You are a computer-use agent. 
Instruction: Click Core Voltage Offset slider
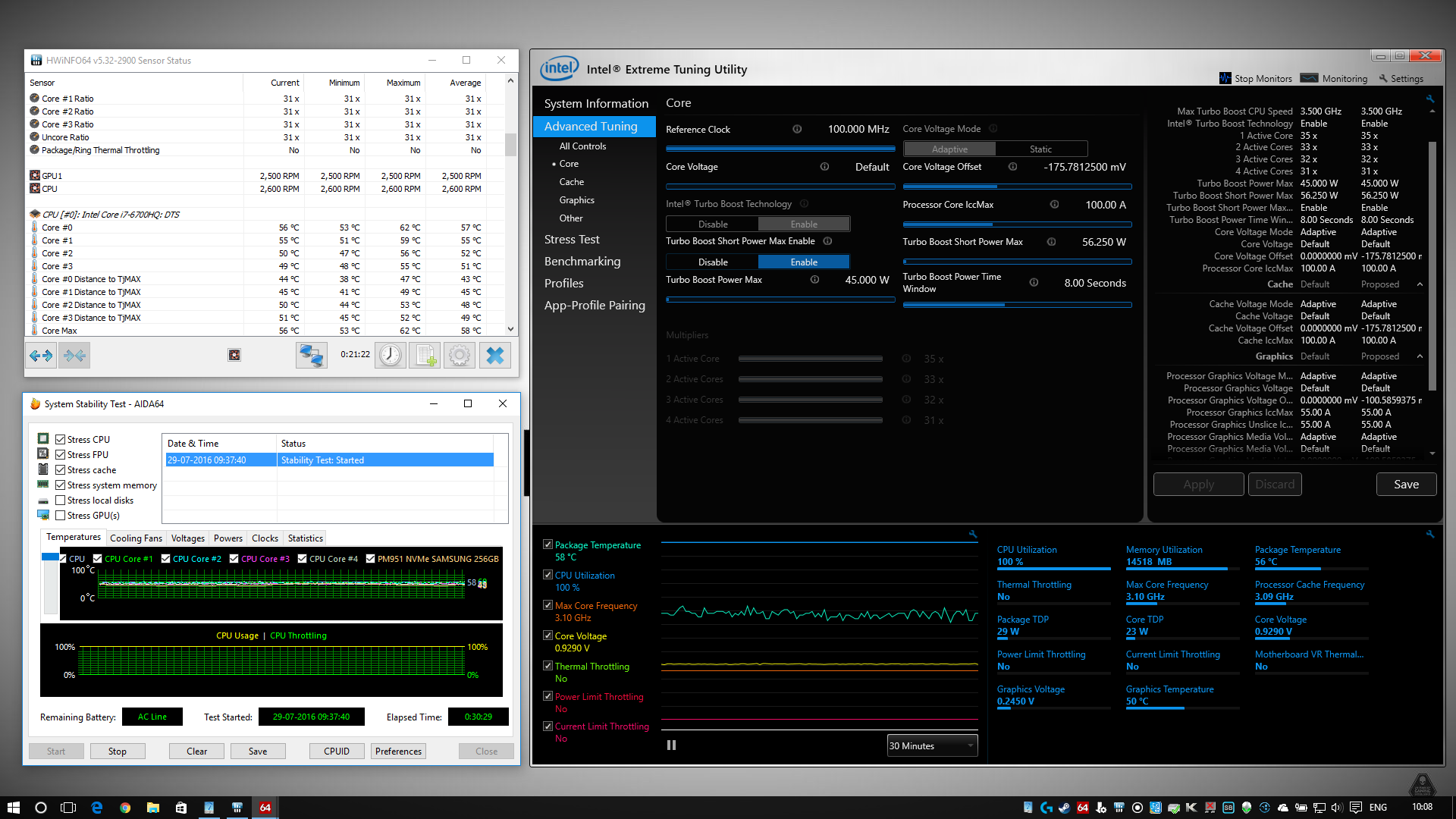1017,186
